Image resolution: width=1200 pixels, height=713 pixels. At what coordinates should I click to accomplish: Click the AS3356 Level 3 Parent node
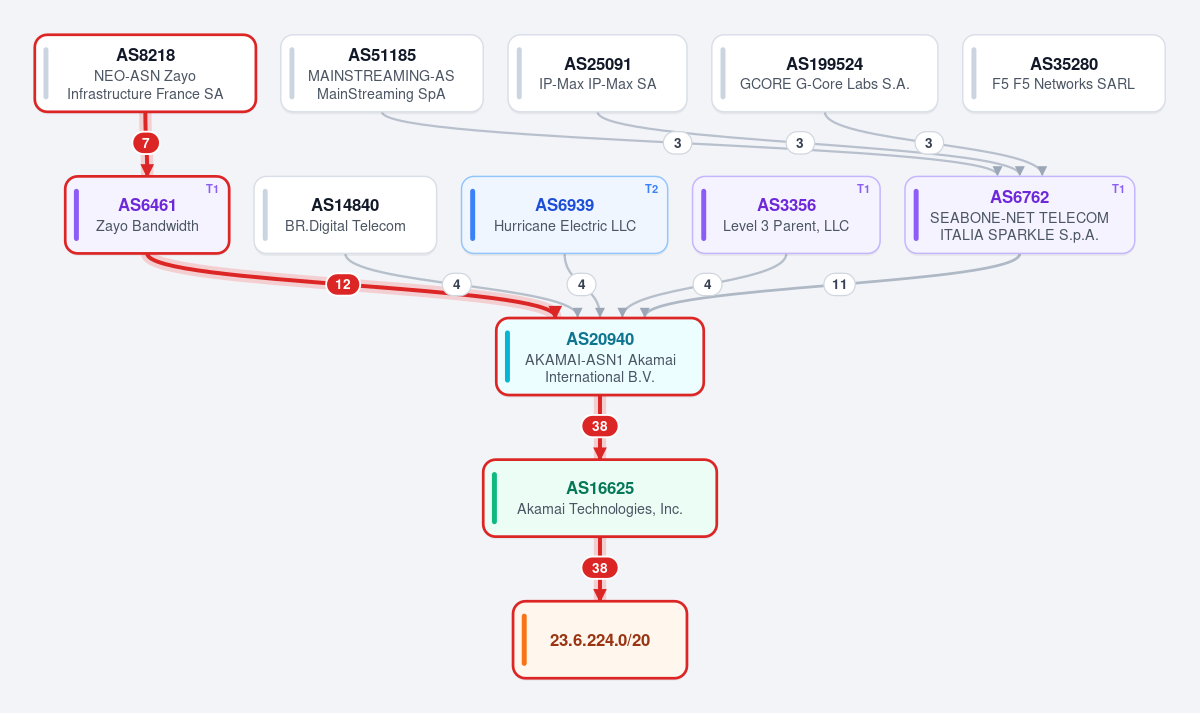[x=786, y=215]
